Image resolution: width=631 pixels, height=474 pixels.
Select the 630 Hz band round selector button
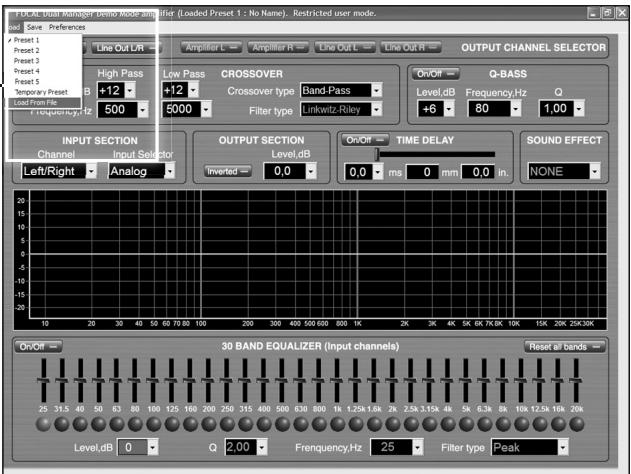click(301, 424)
